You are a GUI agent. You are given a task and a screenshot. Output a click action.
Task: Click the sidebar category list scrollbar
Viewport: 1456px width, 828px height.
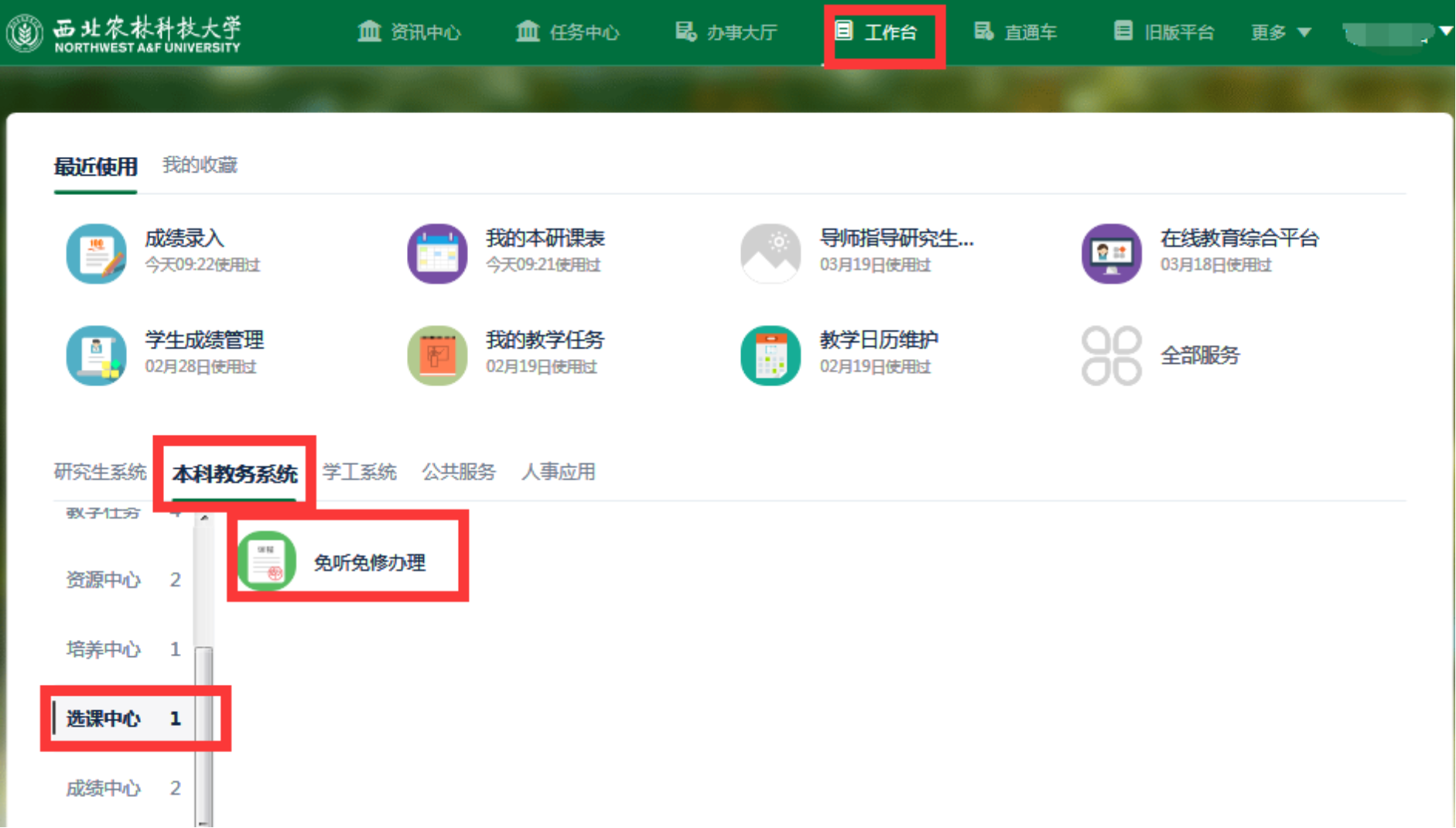point(203,696)
